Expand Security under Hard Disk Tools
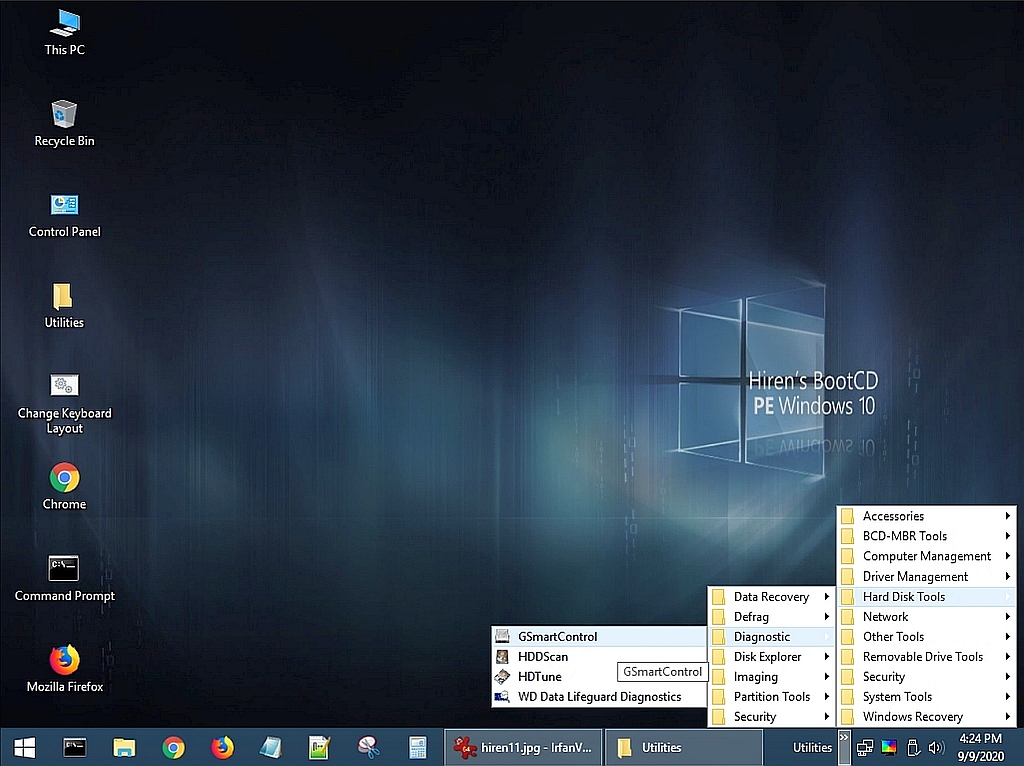This screenshot has width=1024, height=766. coord(771,716)
